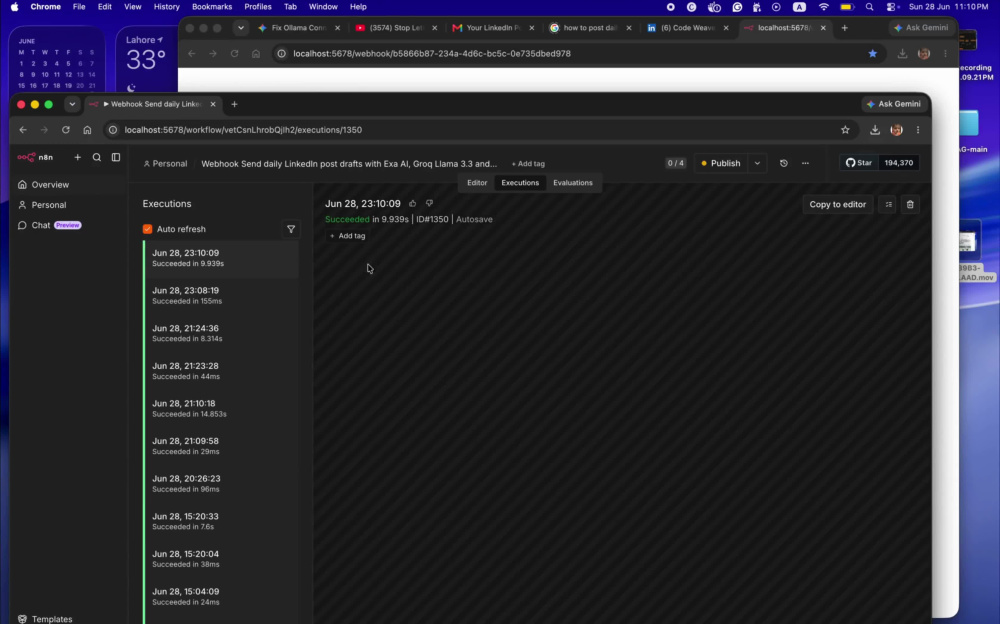
Task: Click the plus icon beside n8n logo
Action: pyautogui.click(x=77, y=157)
